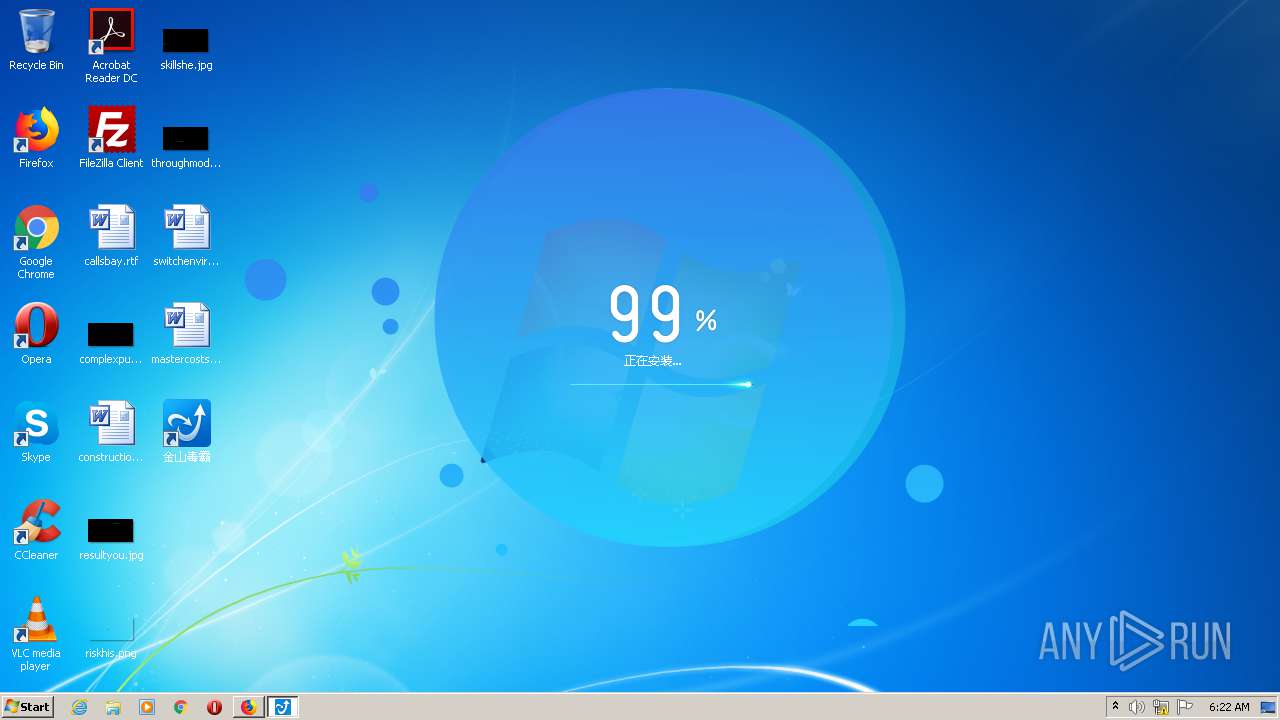Select the callsbay.rtf document
This screenshot has width=1280, height=720.
coord(111,236)
